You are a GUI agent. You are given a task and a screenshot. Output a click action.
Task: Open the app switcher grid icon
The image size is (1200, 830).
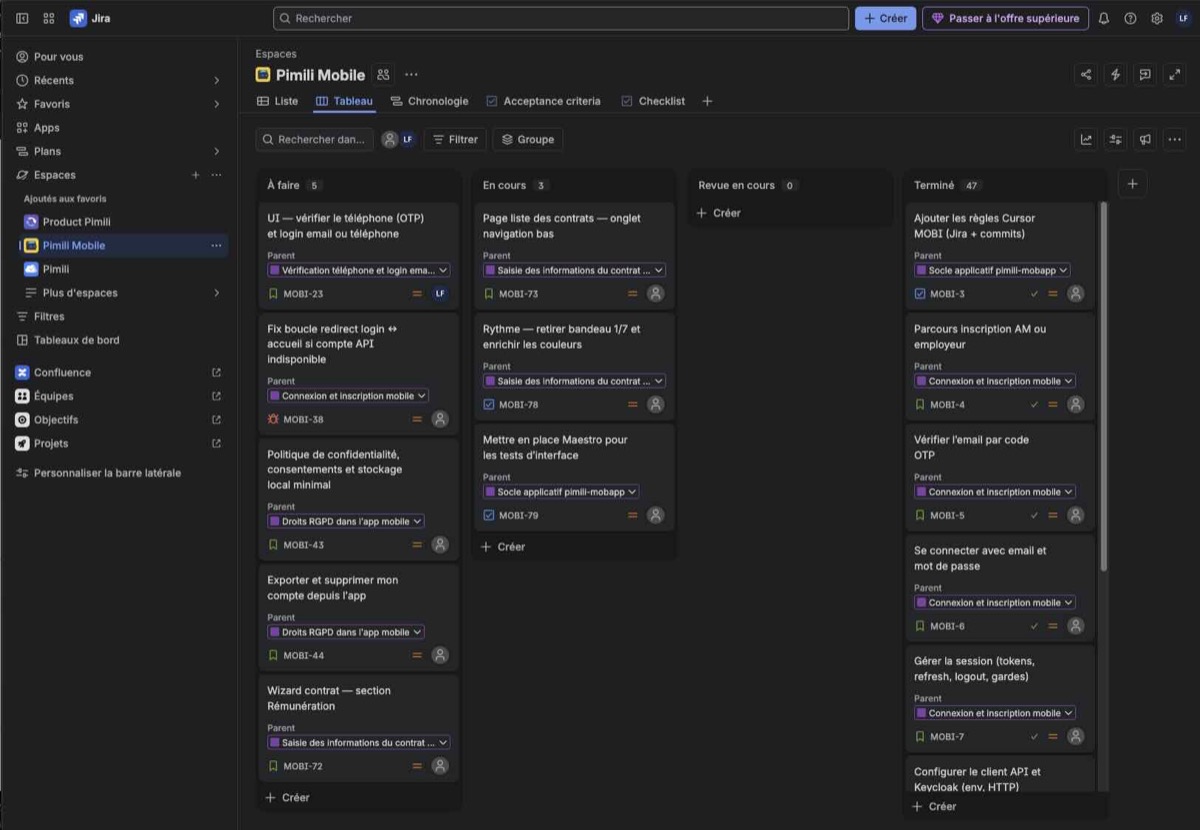48,18
